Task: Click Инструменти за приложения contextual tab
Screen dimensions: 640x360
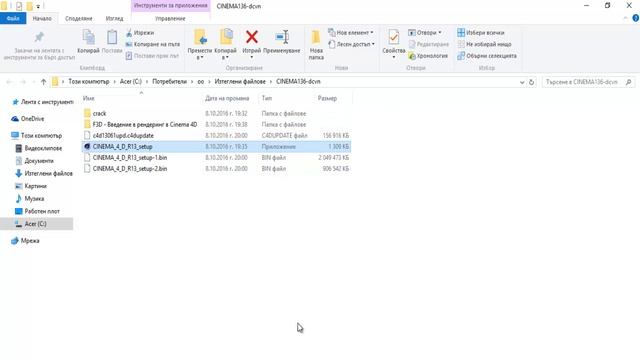Action: (171, 6)
